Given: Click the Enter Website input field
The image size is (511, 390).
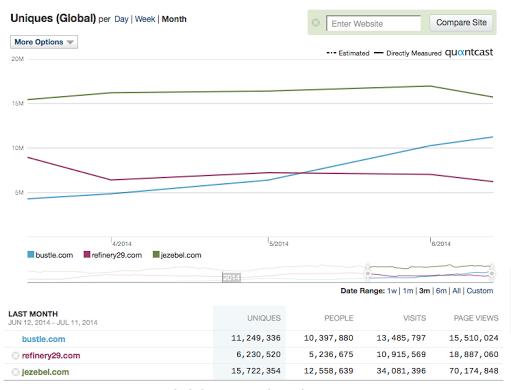Looking at the screenshot, I should click(x=373, y=23).
